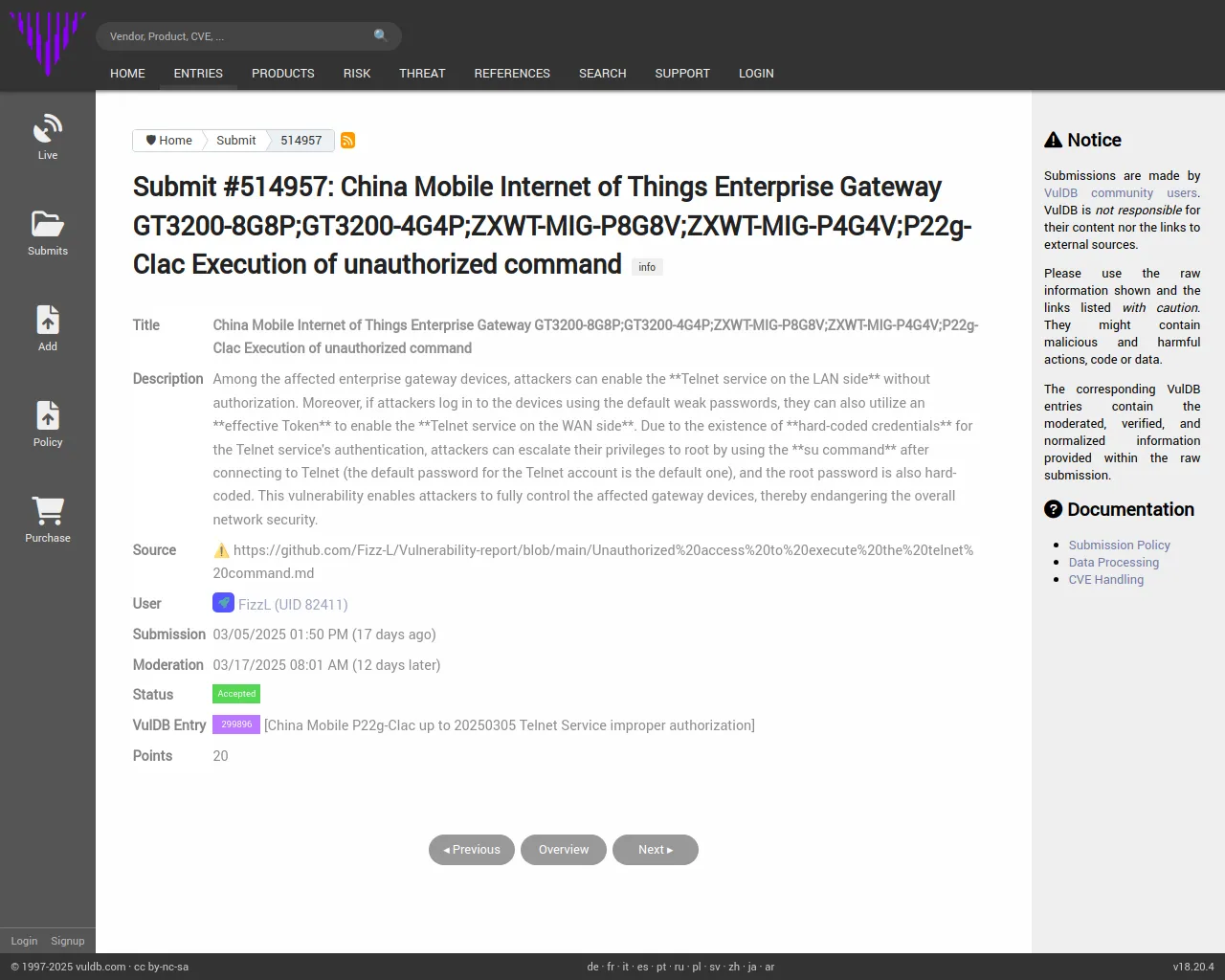This screenshot has width=1225, height=980.
Task: Open the cc by-nc-sa license link
Action: [161, 967]
